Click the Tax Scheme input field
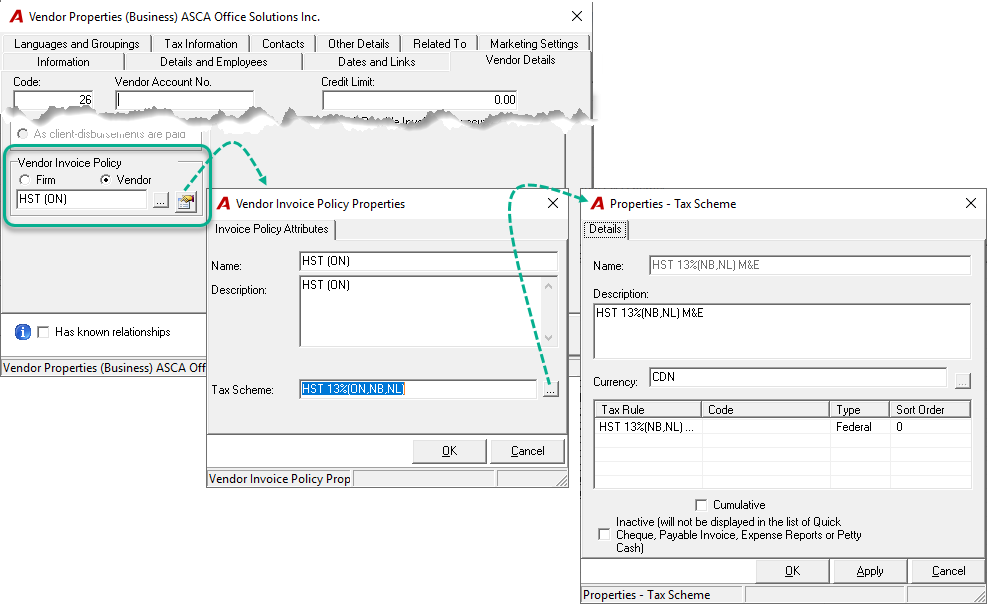Image resolution: width=987 pixels, height=604 pixels. pyautogui.click(x=419, y=389)
